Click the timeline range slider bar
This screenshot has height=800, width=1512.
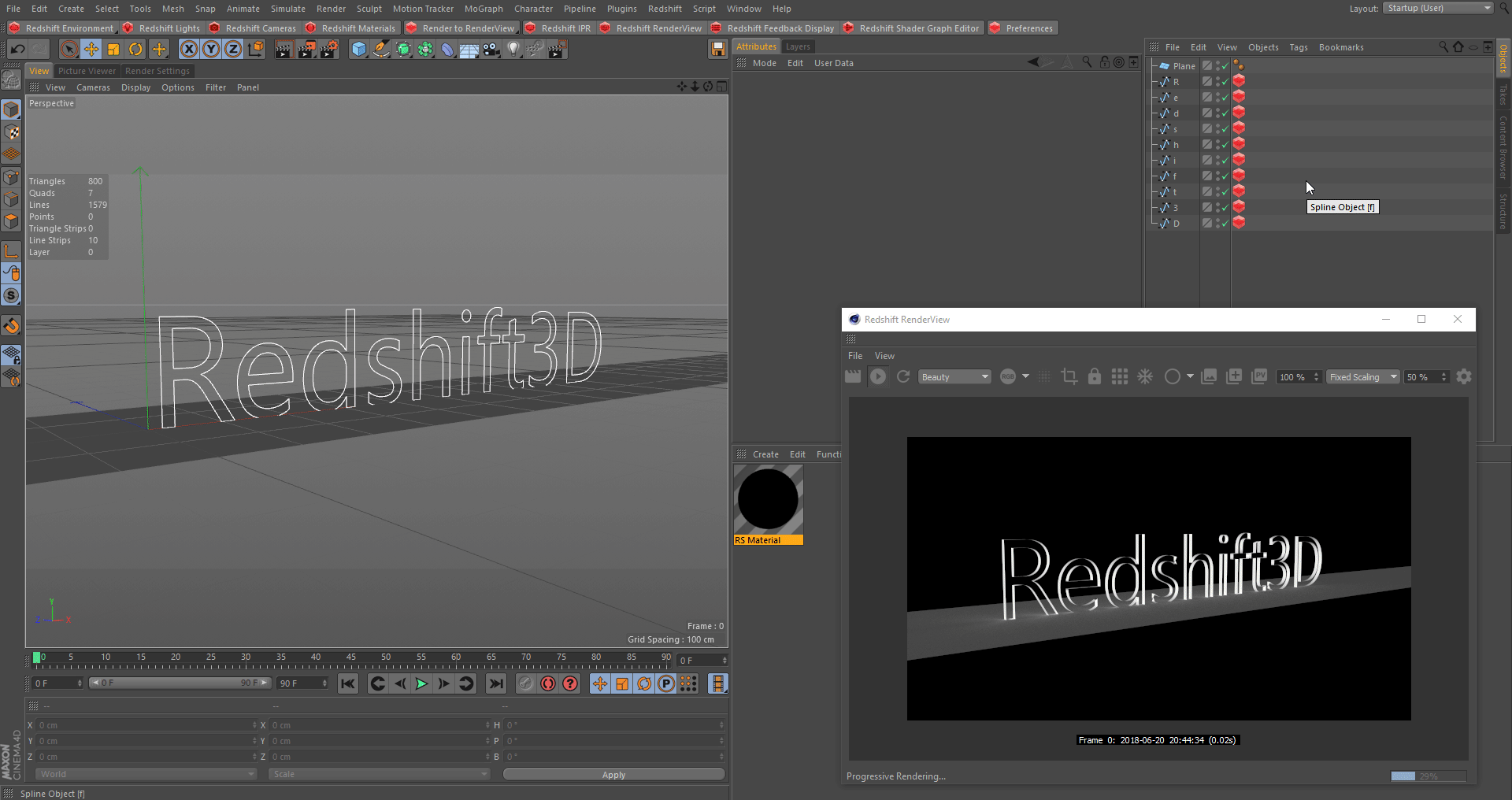[x=180, y=683]
